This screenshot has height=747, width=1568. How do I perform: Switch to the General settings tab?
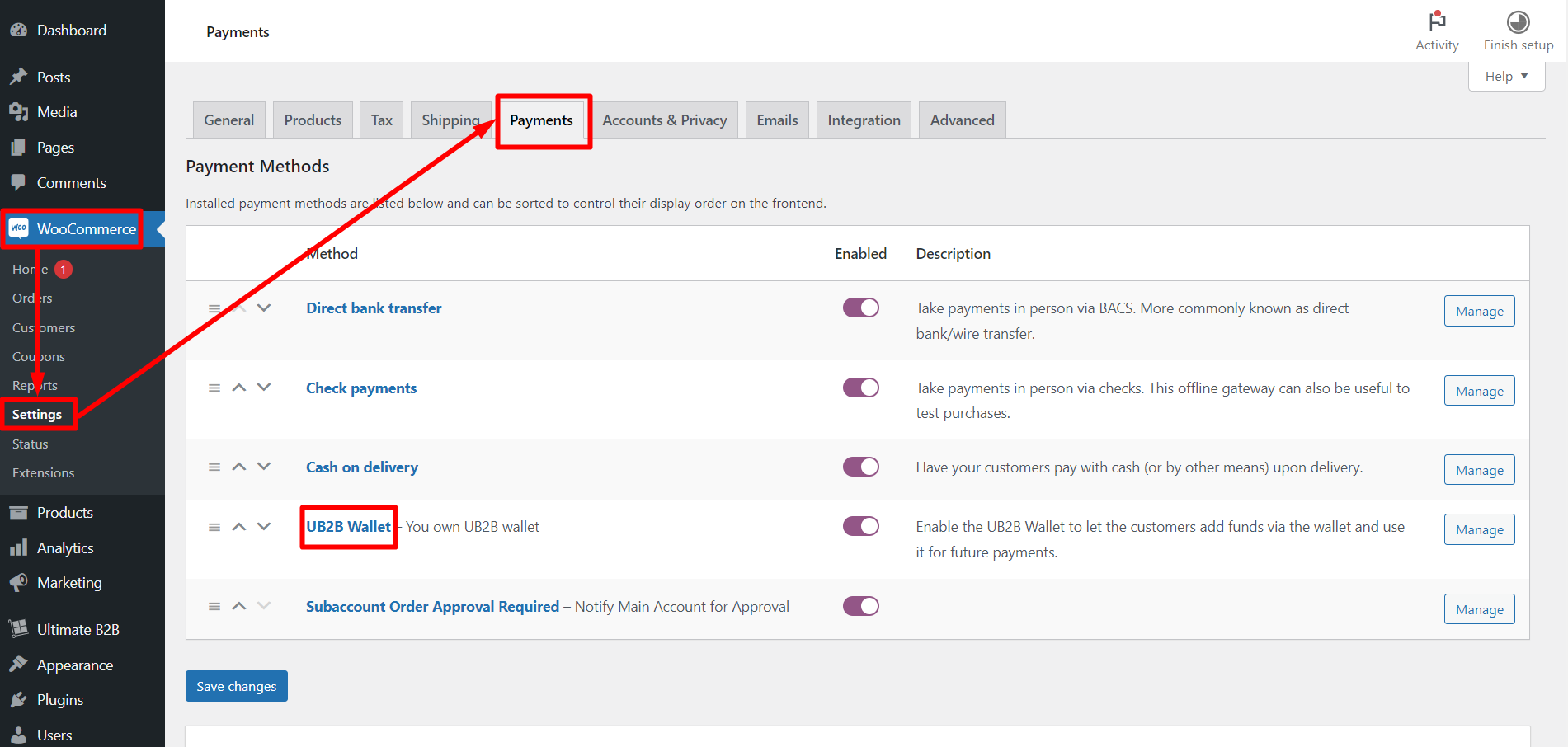(x=229, y=120)
